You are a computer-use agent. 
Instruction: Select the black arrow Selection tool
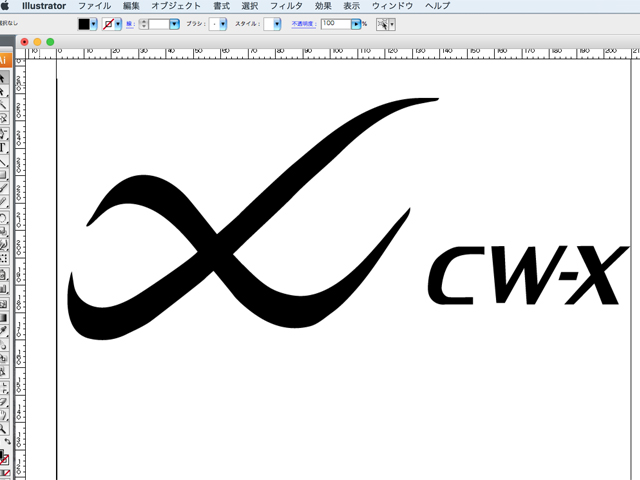(x=5, y=77)
